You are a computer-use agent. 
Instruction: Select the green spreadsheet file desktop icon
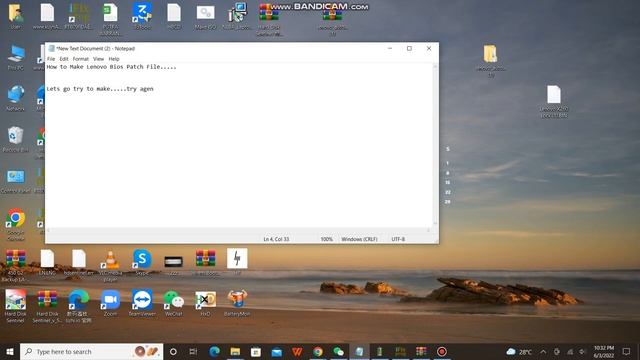[x=110, y=19]
